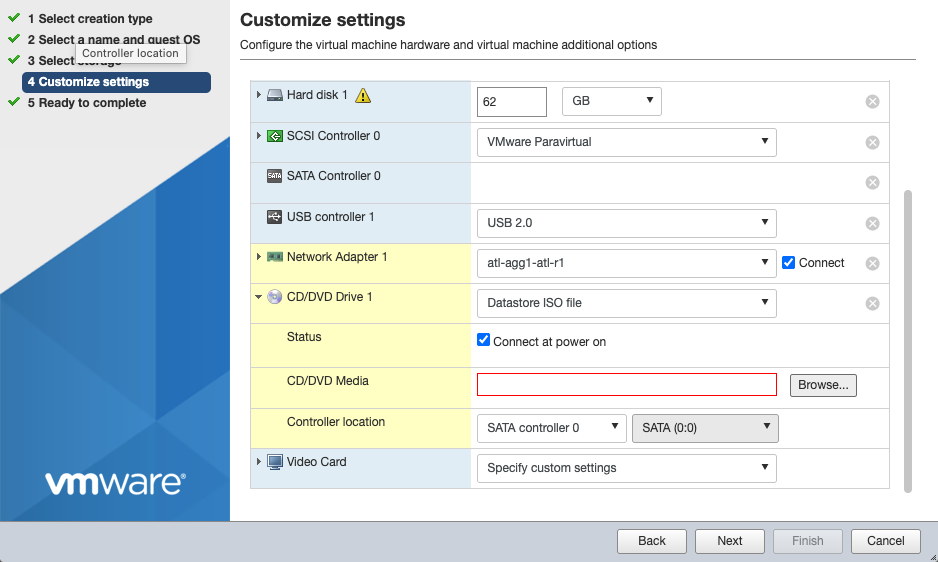Viewport: 938px width, 562px height.
Task: Uncheck the network adapter Connect checkbox
Action: pyautogui.click(x=788, y=263)
